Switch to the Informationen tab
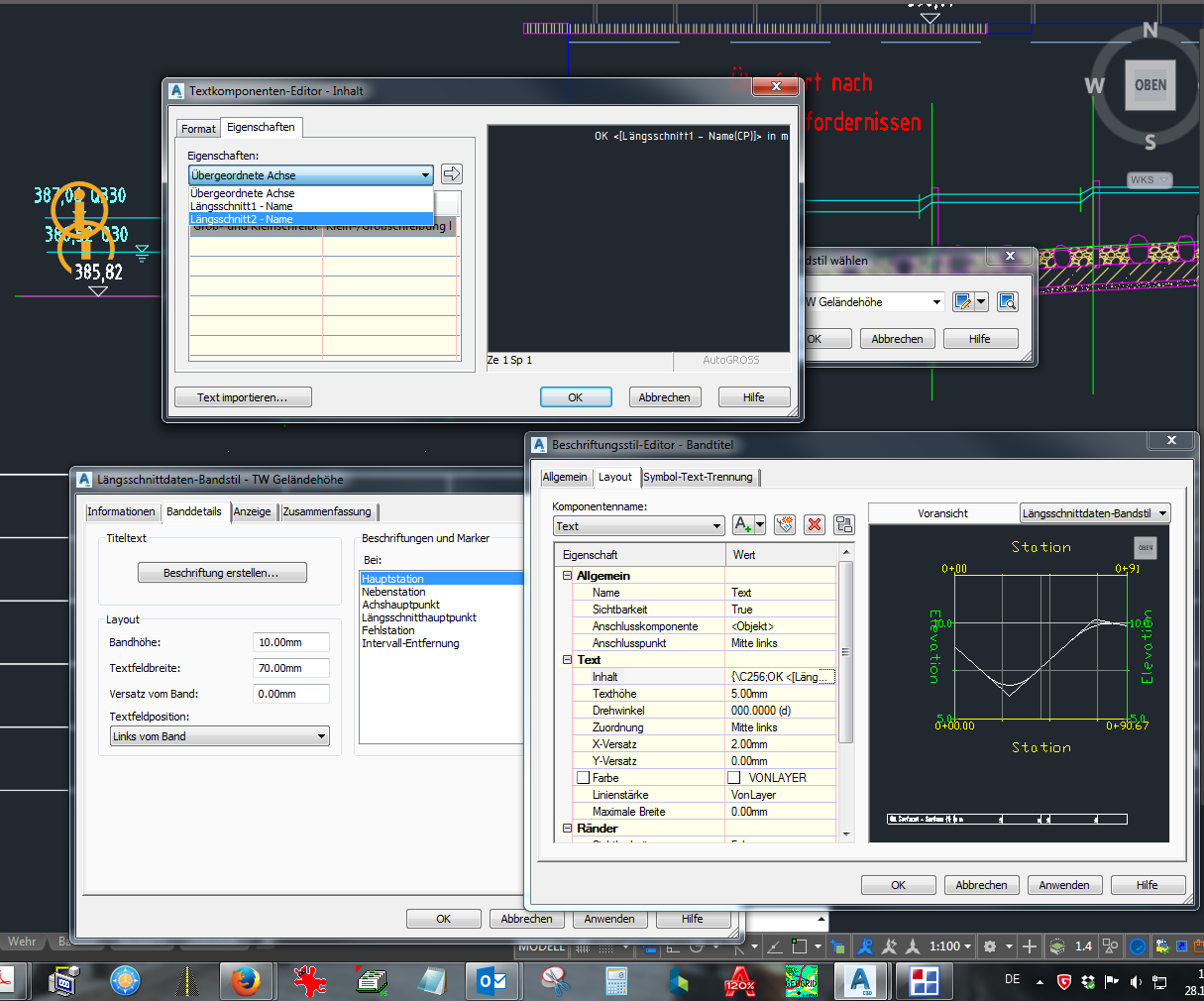Screen dimensions: 1204x1001 [x=121, y=511]
